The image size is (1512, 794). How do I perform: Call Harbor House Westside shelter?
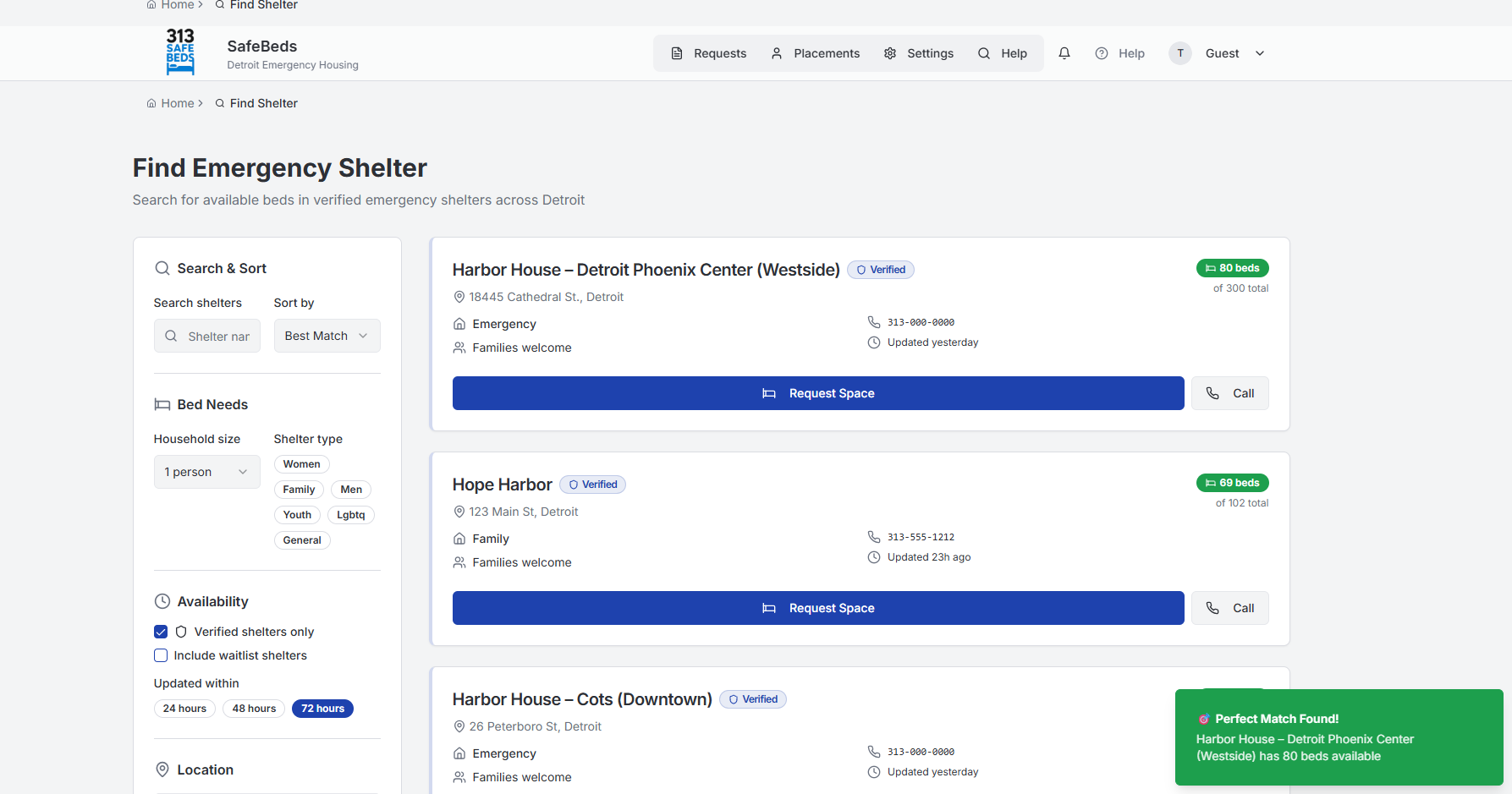1230,393
